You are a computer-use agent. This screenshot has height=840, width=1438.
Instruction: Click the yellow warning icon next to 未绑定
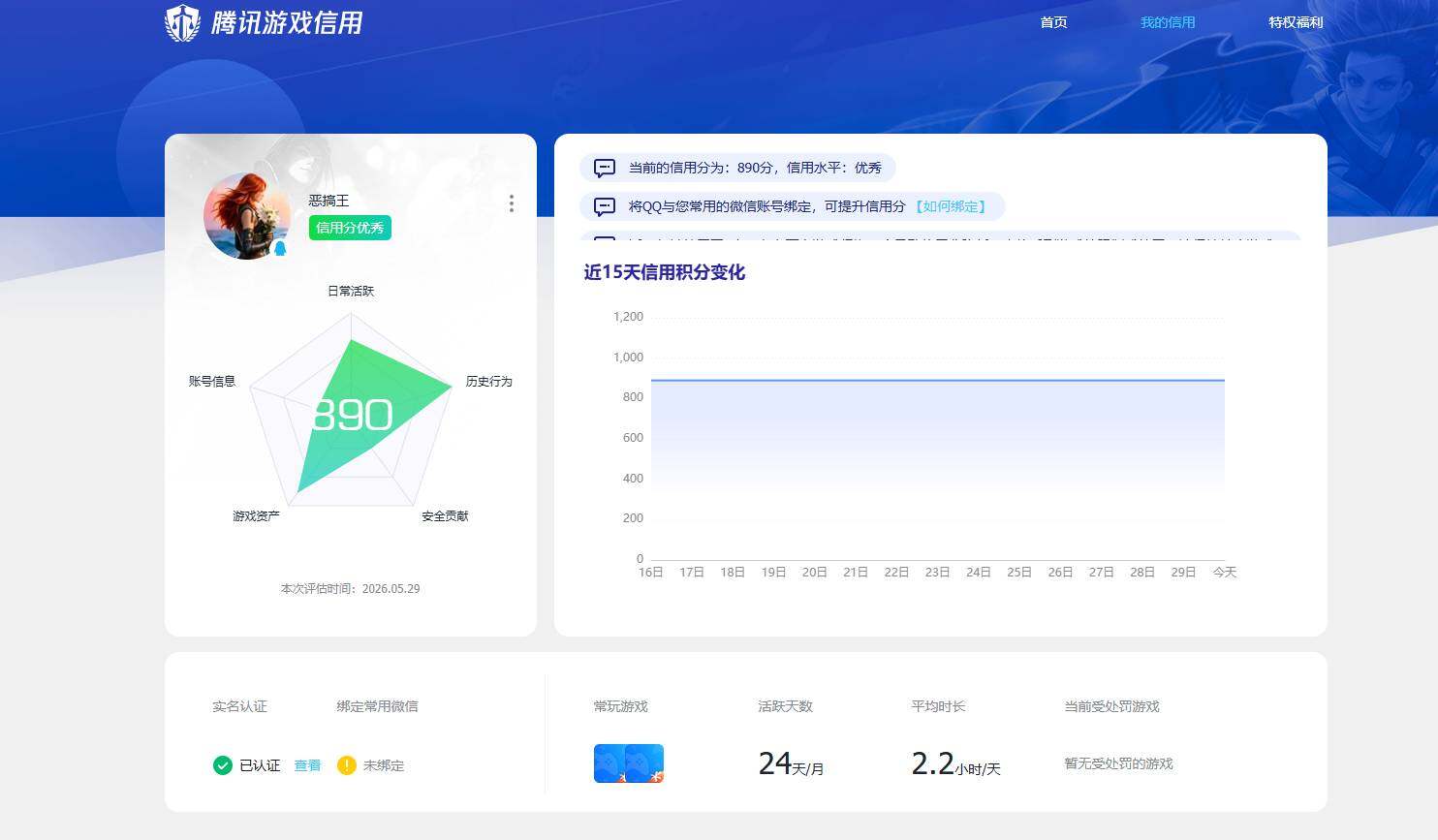tap(347, 765)
